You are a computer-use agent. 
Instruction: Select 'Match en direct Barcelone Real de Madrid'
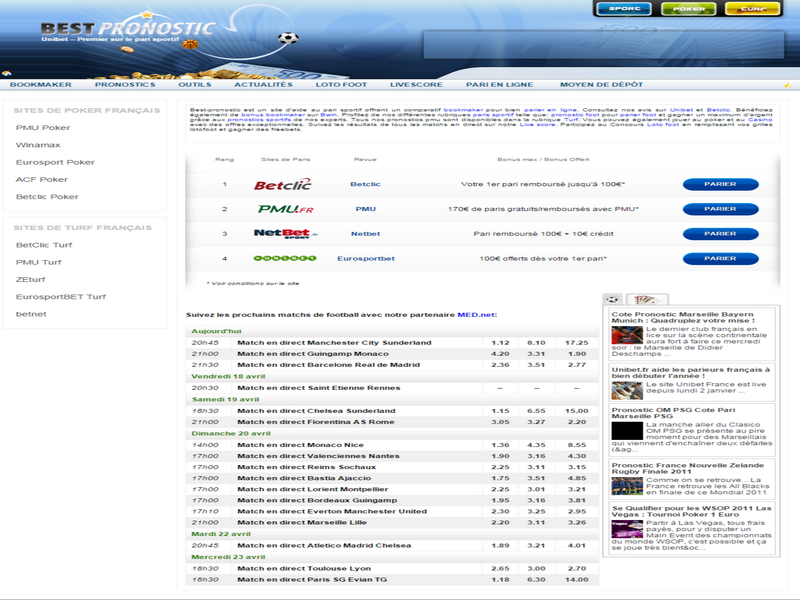(x=329, y=365)
